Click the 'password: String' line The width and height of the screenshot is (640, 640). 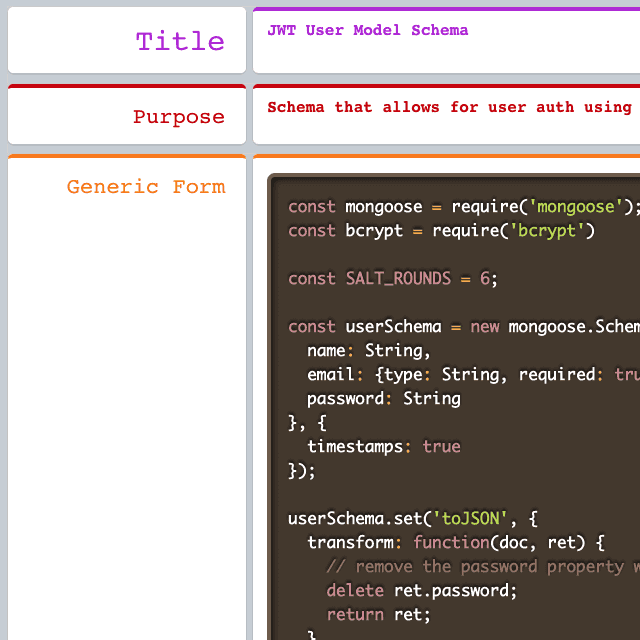(x=384, y=399)
